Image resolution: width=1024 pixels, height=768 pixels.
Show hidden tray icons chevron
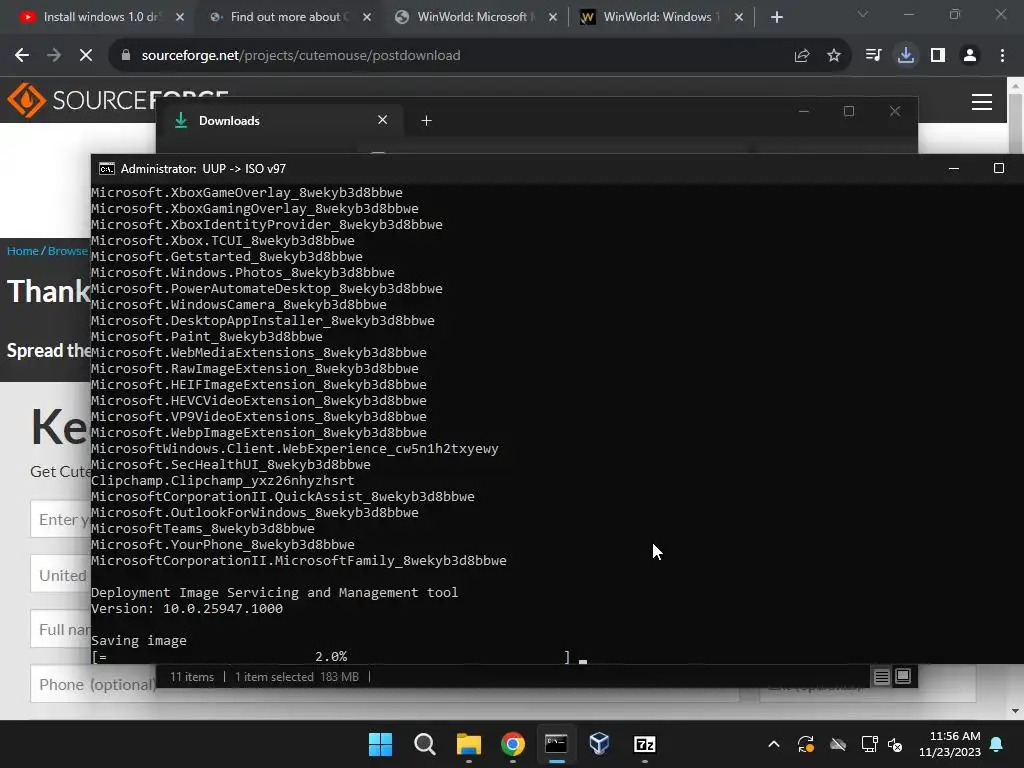tap(774, 744)
